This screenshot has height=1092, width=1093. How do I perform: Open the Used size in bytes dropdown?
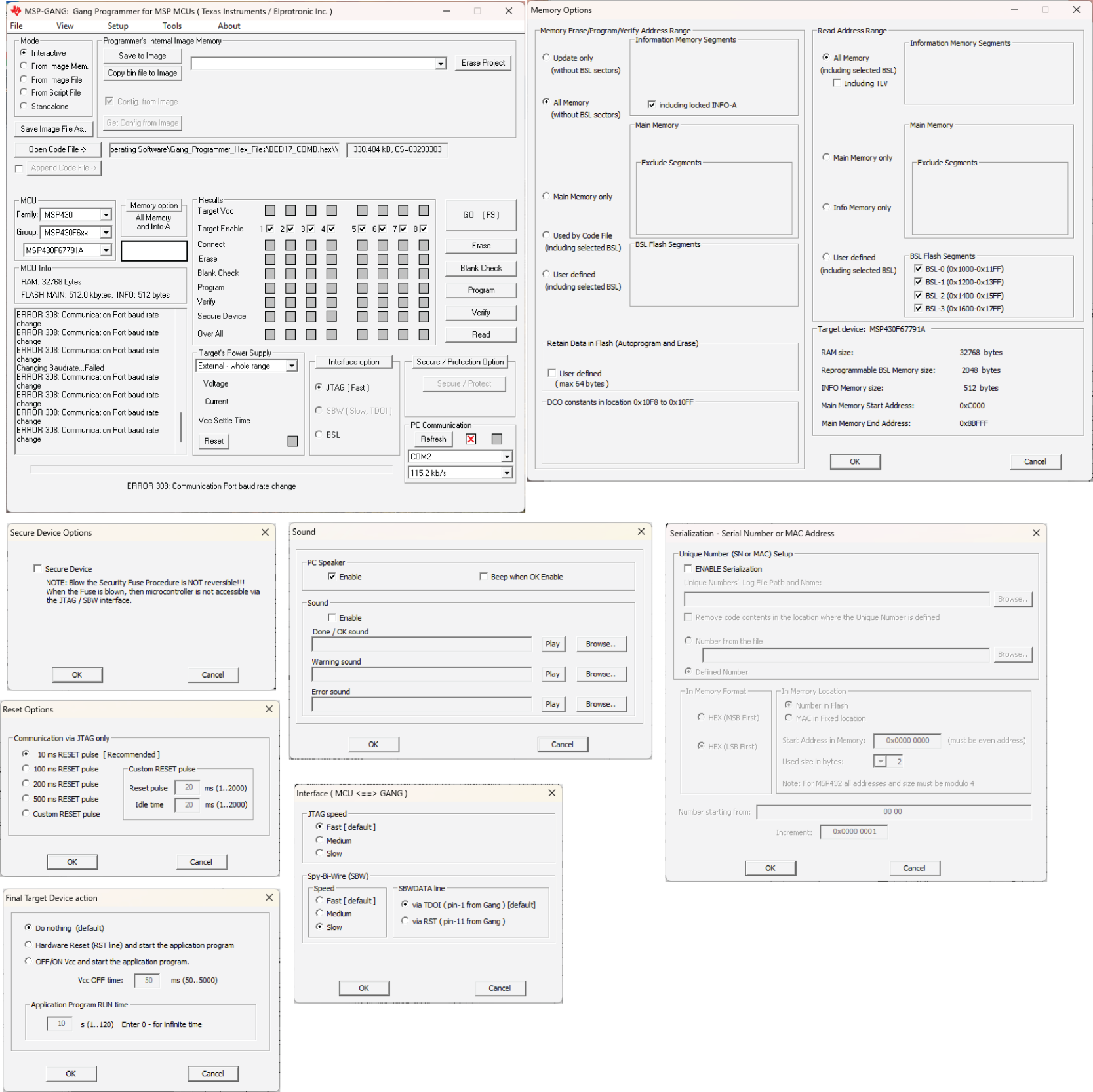coord(881,762)
